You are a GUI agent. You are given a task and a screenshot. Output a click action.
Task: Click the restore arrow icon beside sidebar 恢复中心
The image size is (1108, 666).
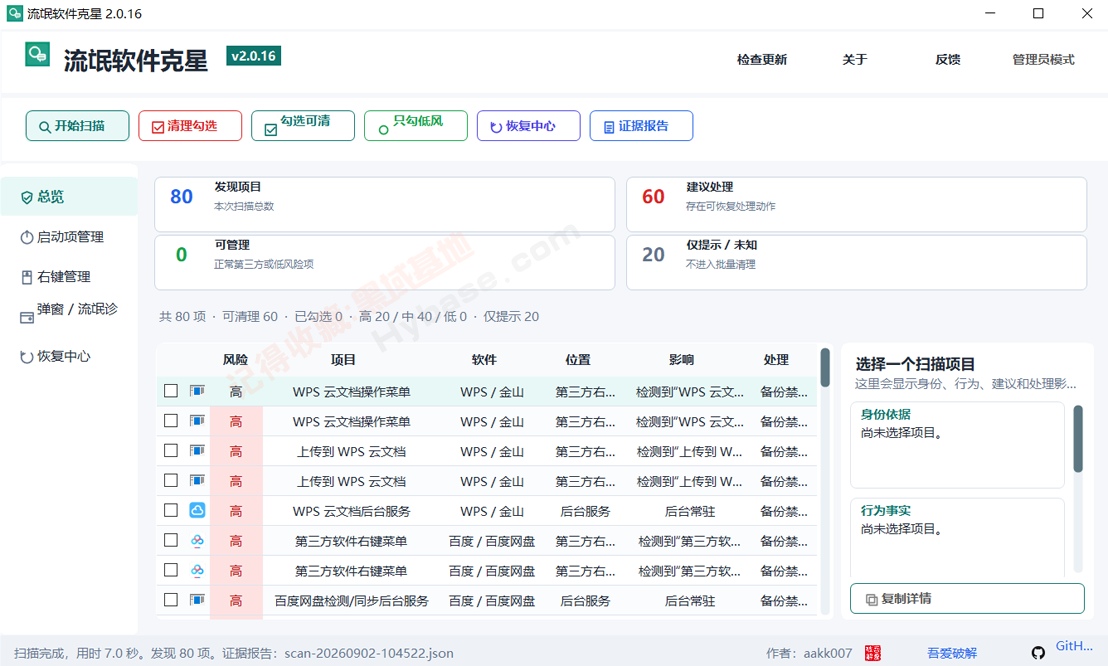pos(27,357)
